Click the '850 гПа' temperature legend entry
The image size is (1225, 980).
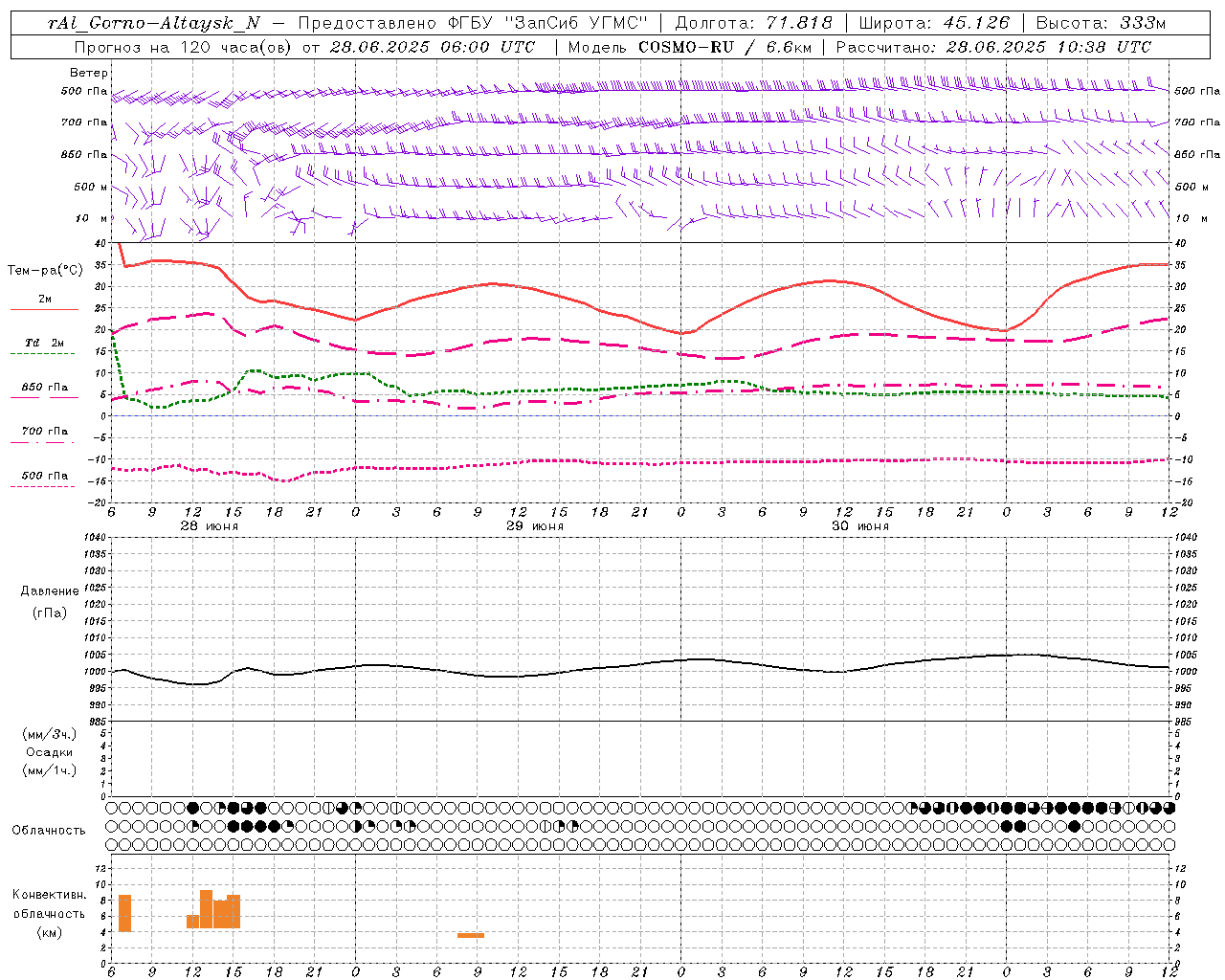tap(45, 388)
